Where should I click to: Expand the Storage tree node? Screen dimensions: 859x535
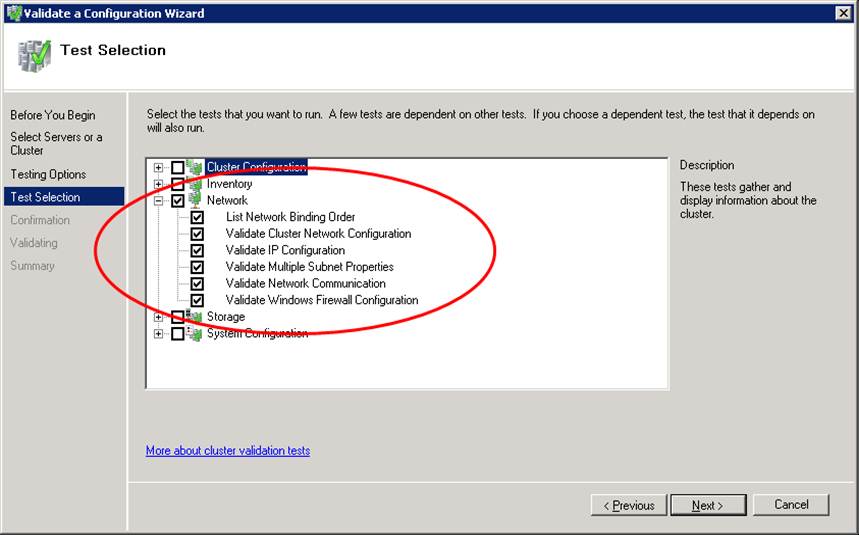(x=158, y=317)
